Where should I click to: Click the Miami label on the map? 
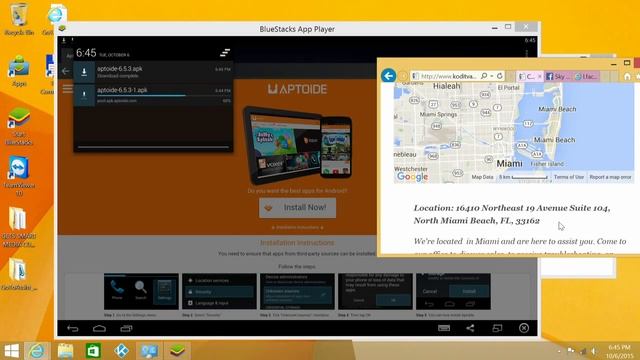click(x=509, y=163)
